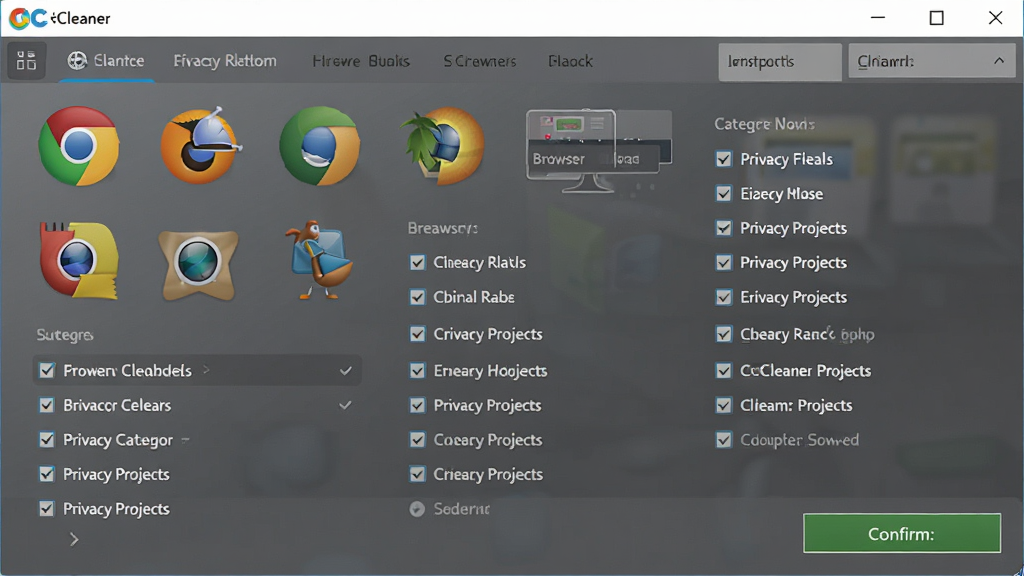Click the Crieary Projects label
Viewport: 1024px width, 576px height.
(x=488, y=475)
